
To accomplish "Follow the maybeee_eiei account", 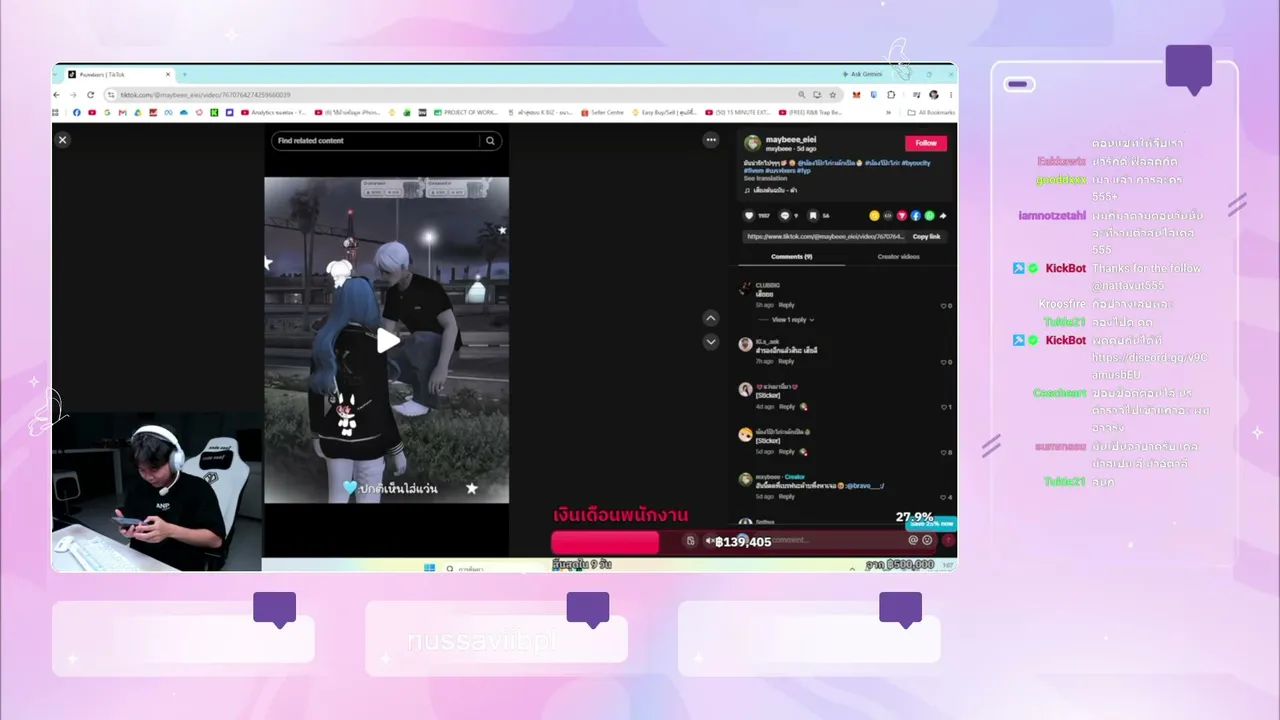I will pyautogui.click(x=926, y=143).
